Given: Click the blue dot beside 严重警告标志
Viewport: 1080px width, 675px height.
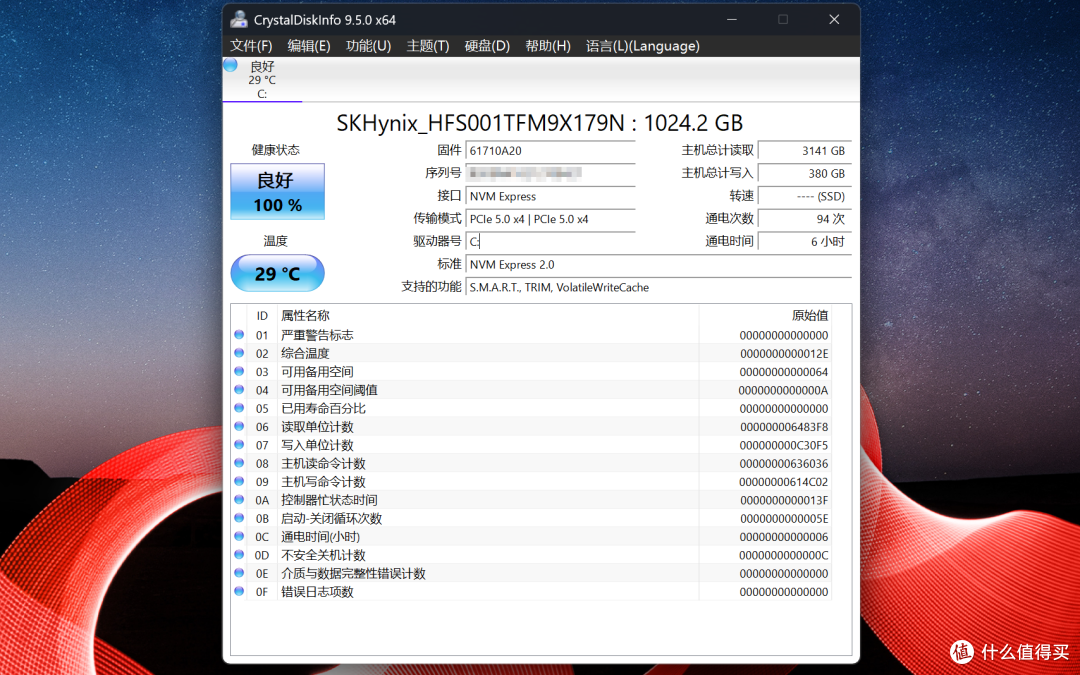Looking at the screenshot, I should pos(238,335).
